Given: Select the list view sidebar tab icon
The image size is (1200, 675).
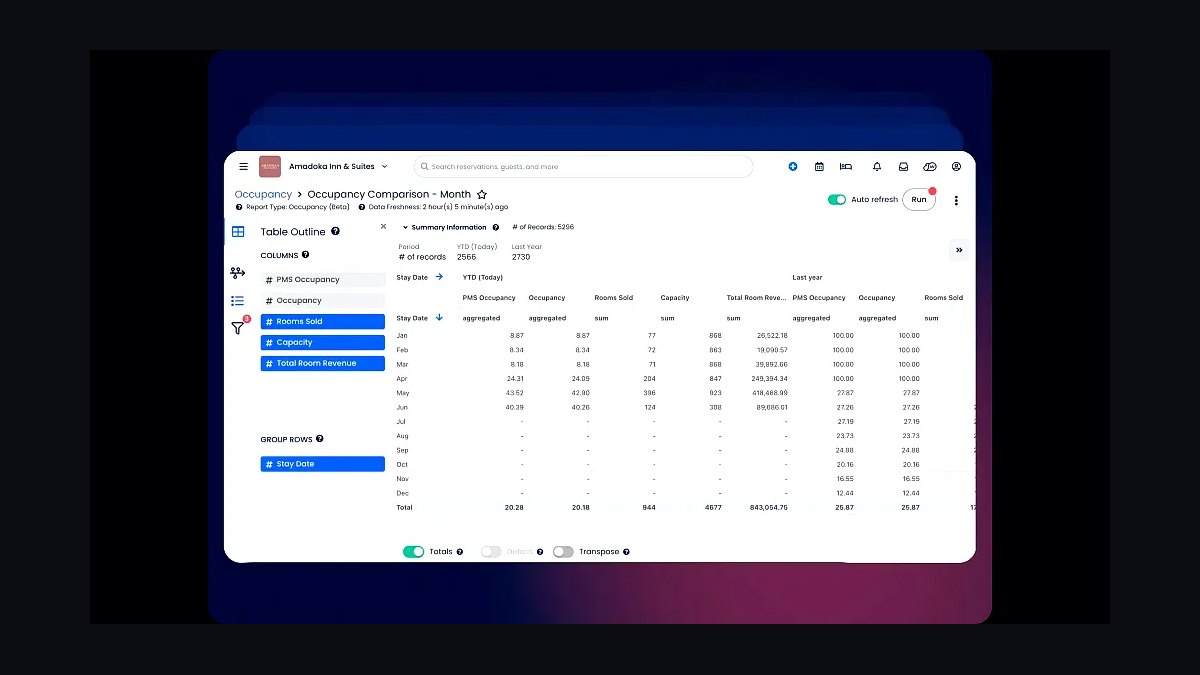Looking at the screenshot, I should coord(237,300).
